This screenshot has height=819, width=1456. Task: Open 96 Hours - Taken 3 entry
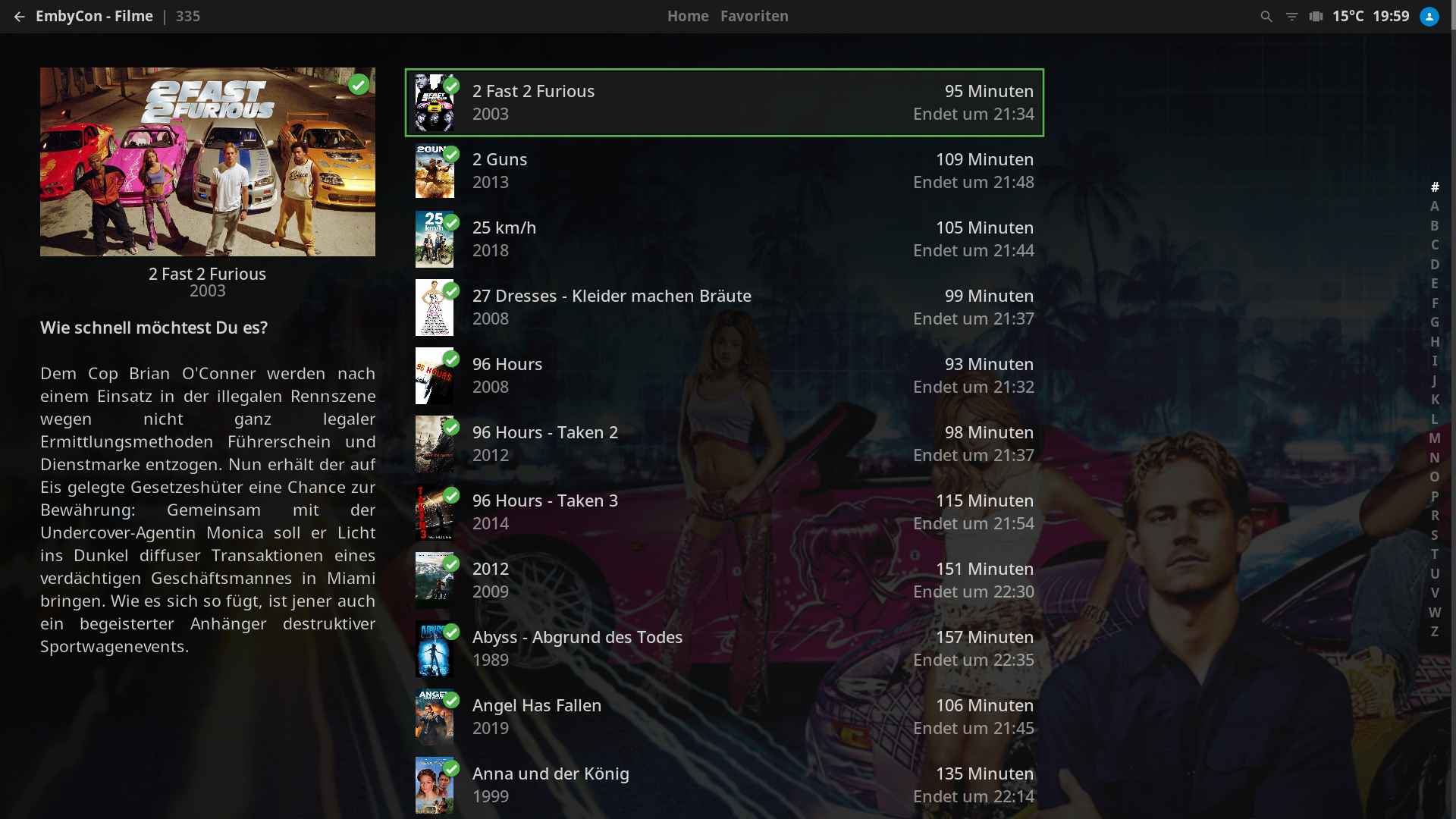coord(724,512)
